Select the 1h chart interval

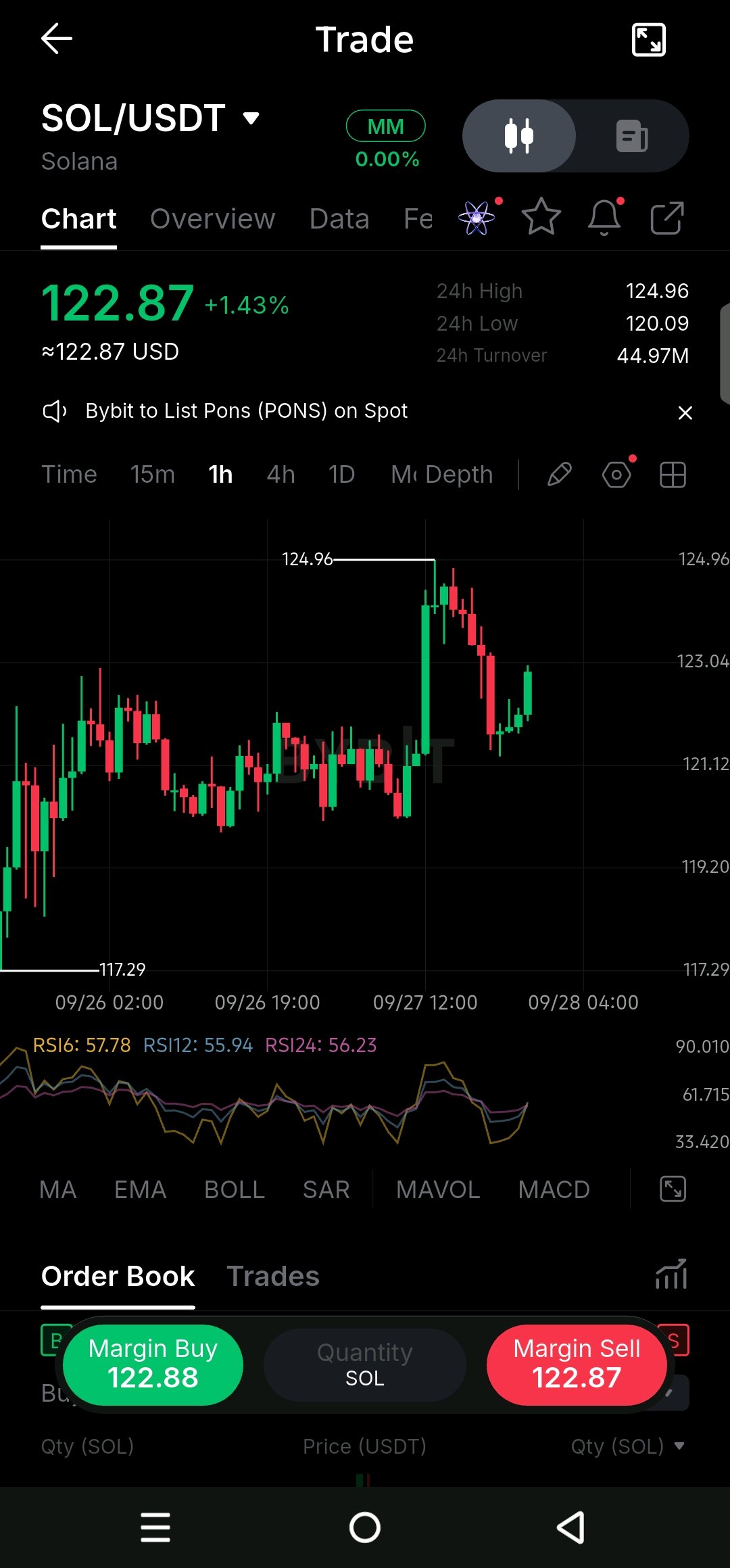point(220,475)
